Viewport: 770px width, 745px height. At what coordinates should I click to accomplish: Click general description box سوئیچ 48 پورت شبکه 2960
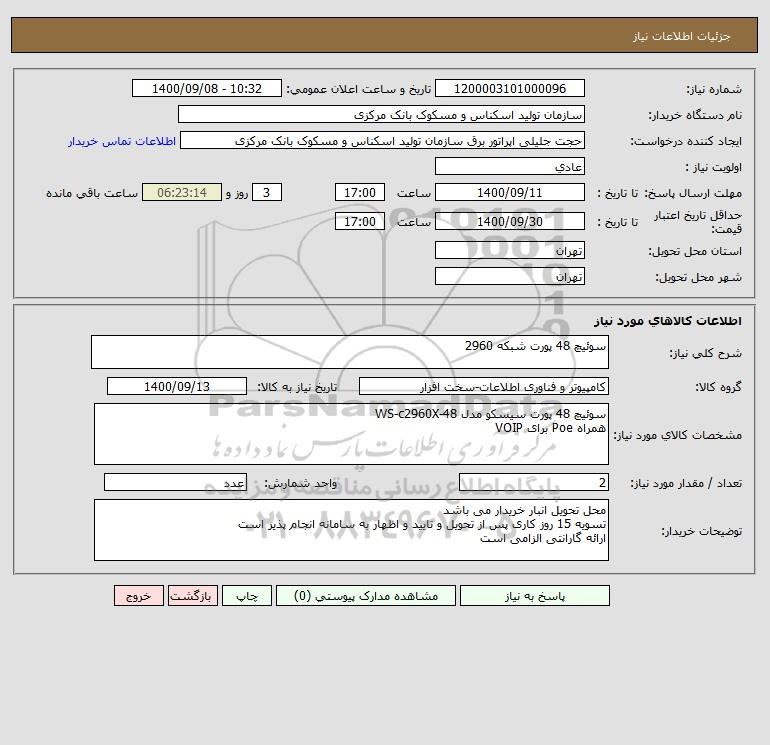(350, 352)
